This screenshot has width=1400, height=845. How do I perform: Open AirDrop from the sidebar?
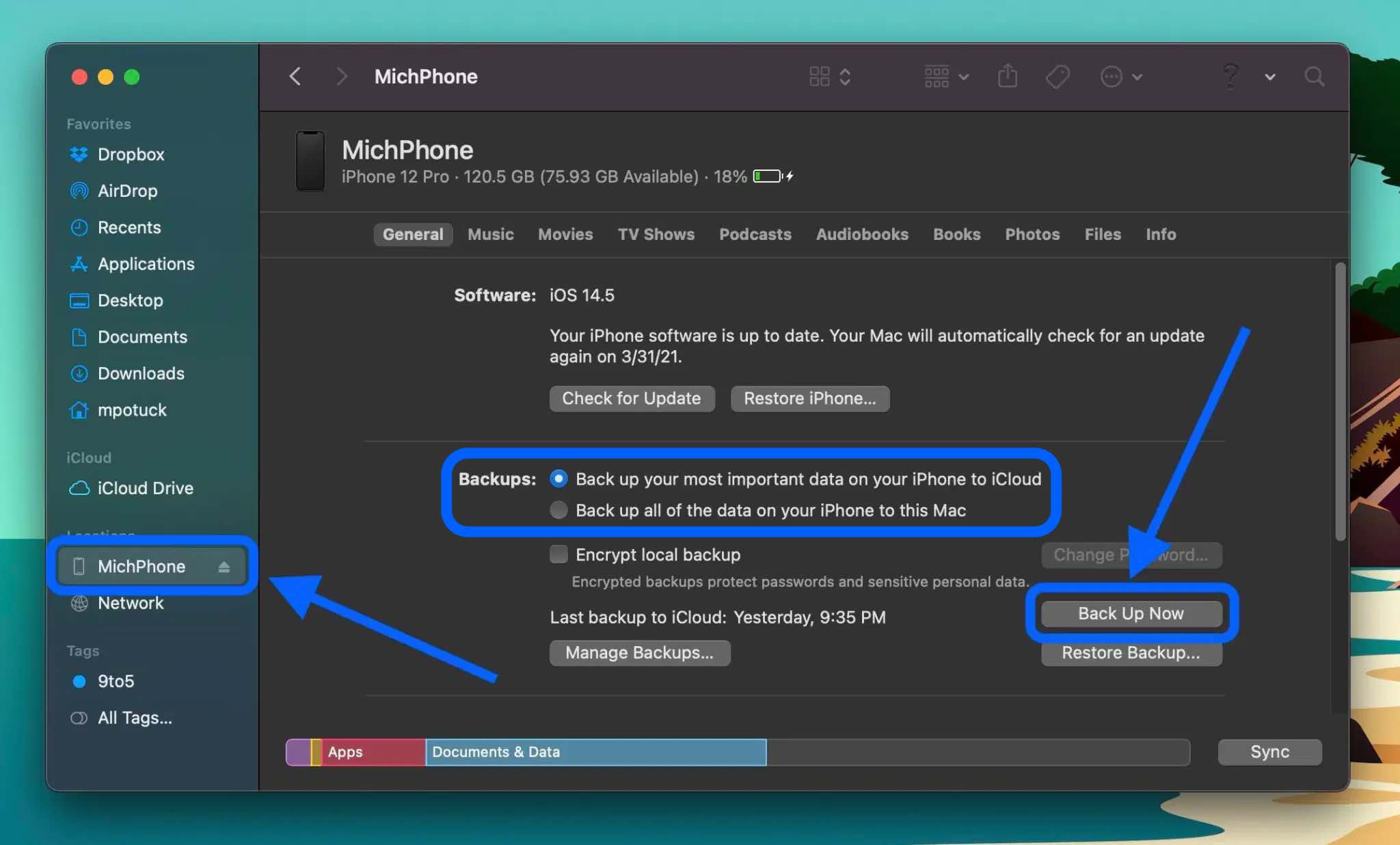(127, 191)
